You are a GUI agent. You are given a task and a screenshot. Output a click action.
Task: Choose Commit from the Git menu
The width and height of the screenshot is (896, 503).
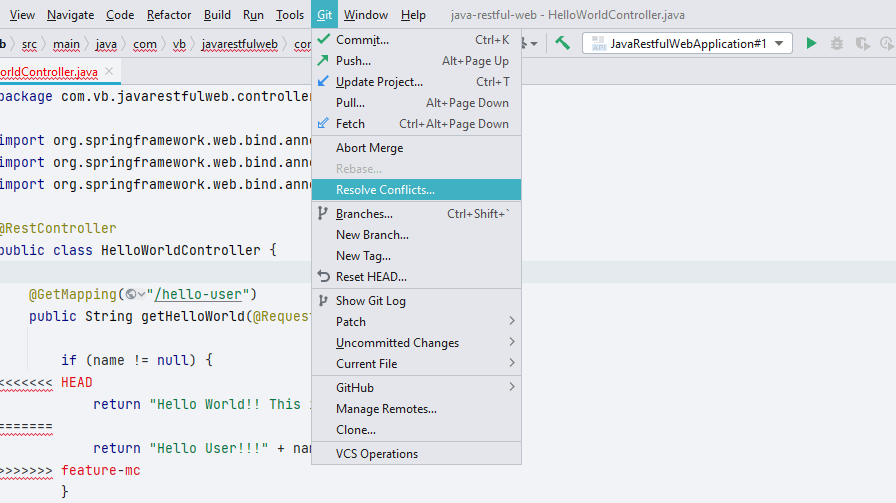pyautogui.click(x=362, y=40)
